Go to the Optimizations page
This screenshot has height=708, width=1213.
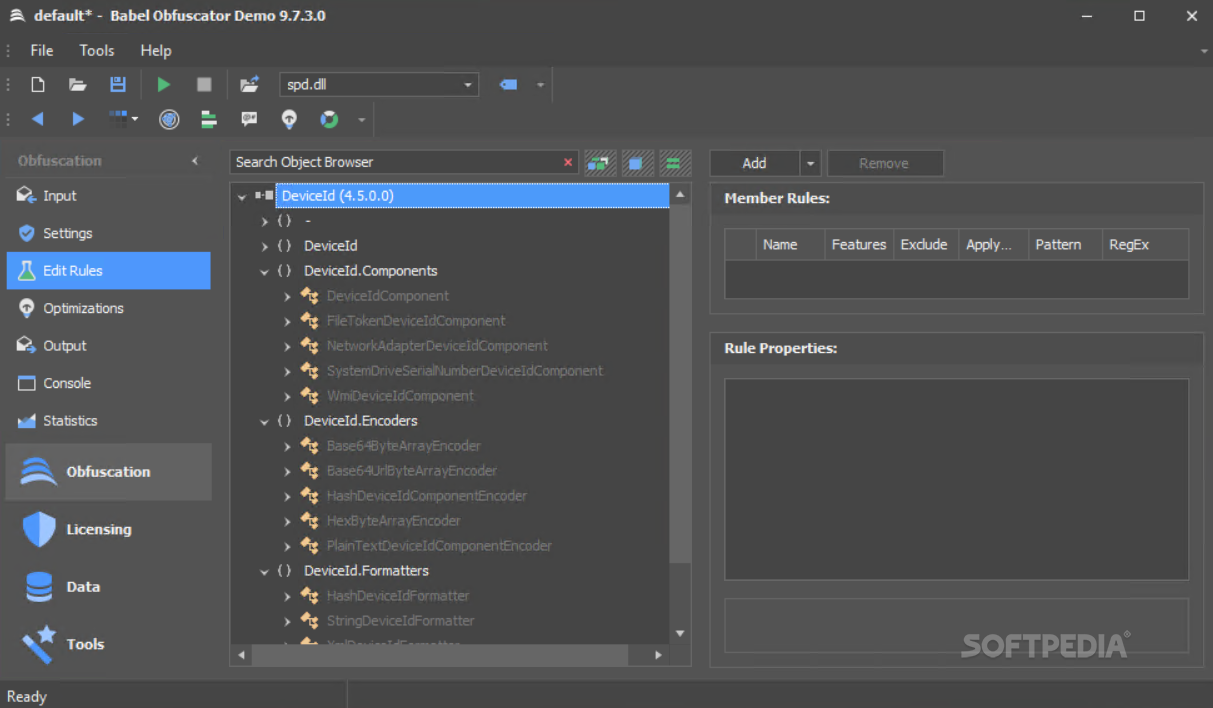pyautogui.click(x=108, y=308)
